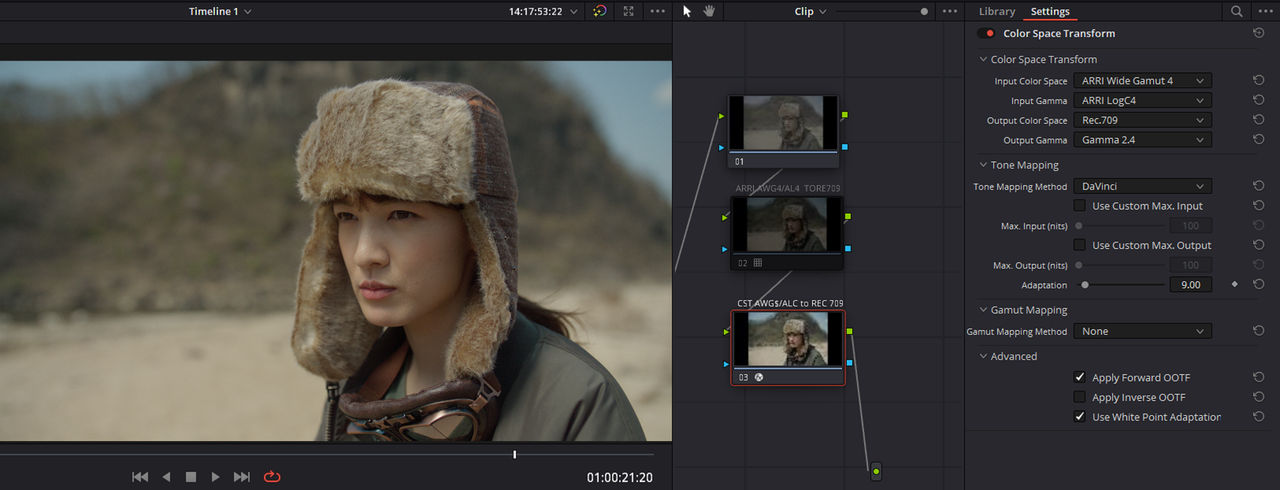
Task: Open node editor three-dot options menu
Action: click(950, 11)
